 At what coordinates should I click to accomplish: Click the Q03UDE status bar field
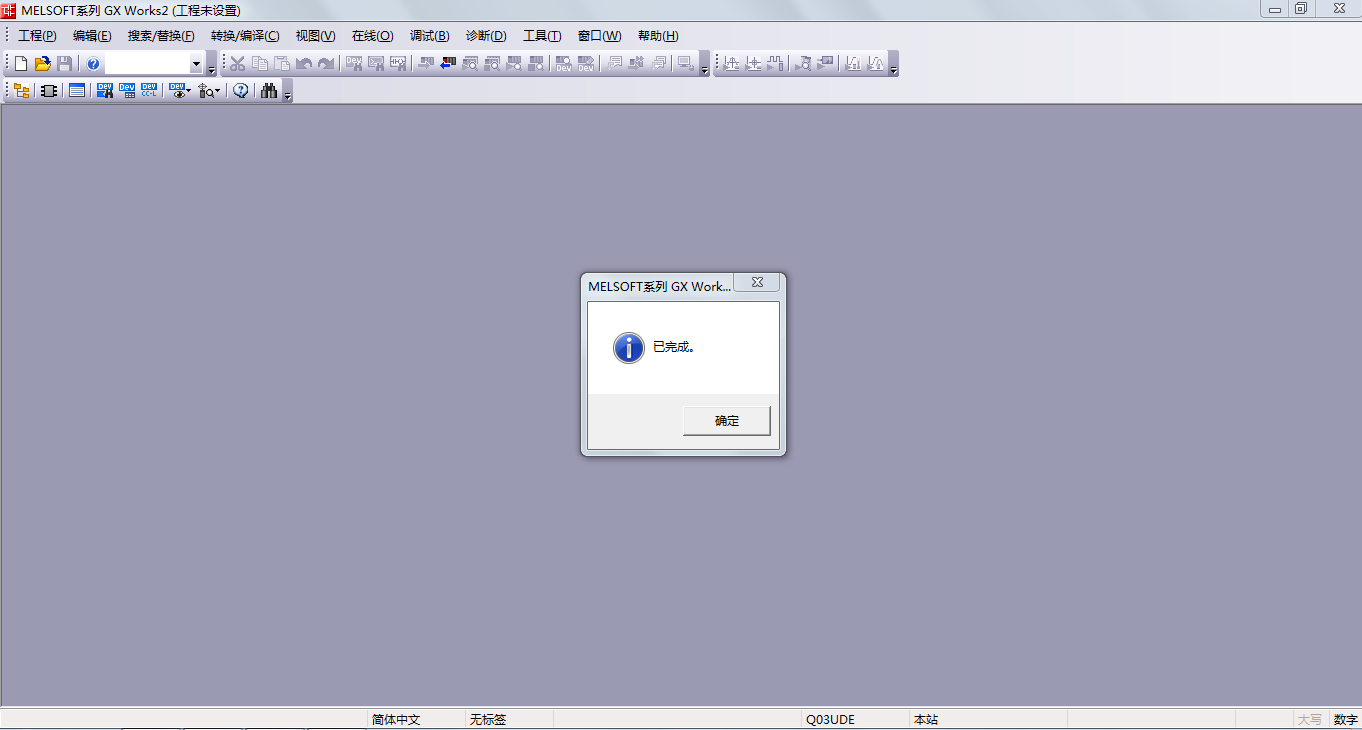(830, 720)
